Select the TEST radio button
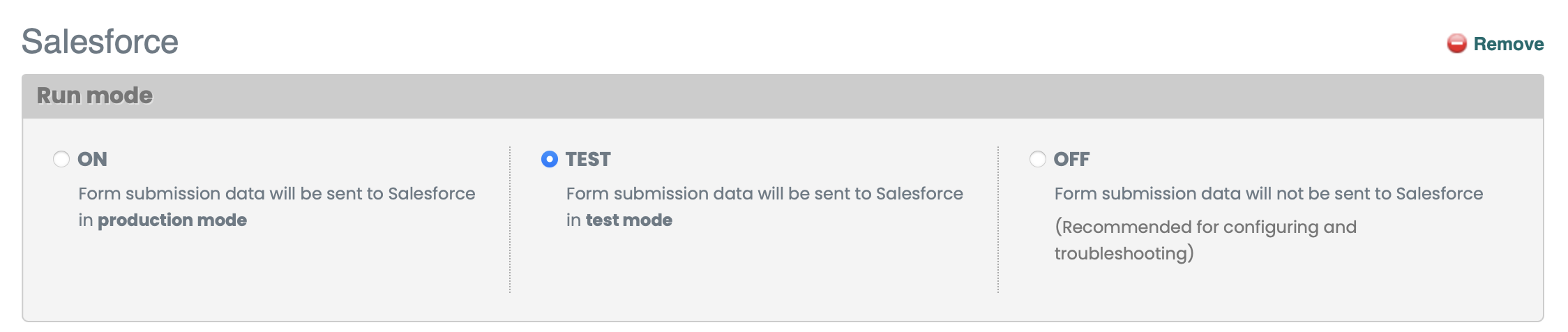 pyautogui.click(x=550, y=159)
